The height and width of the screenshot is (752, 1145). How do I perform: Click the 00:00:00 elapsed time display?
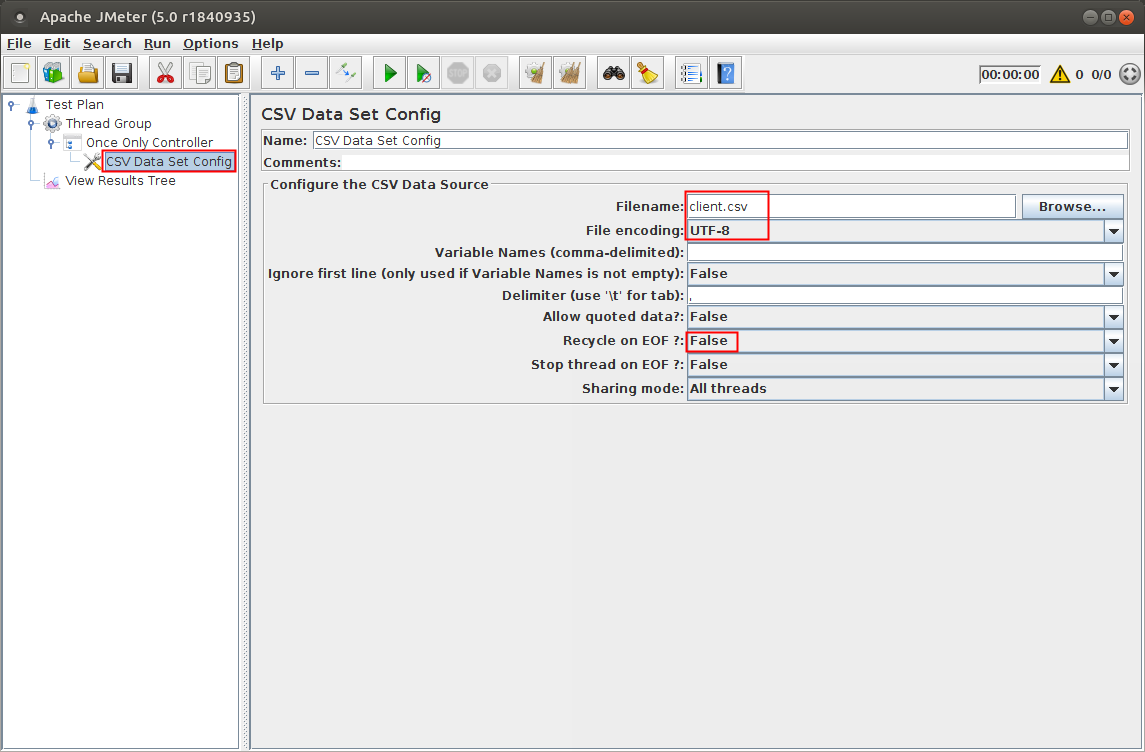[1010, 74]
